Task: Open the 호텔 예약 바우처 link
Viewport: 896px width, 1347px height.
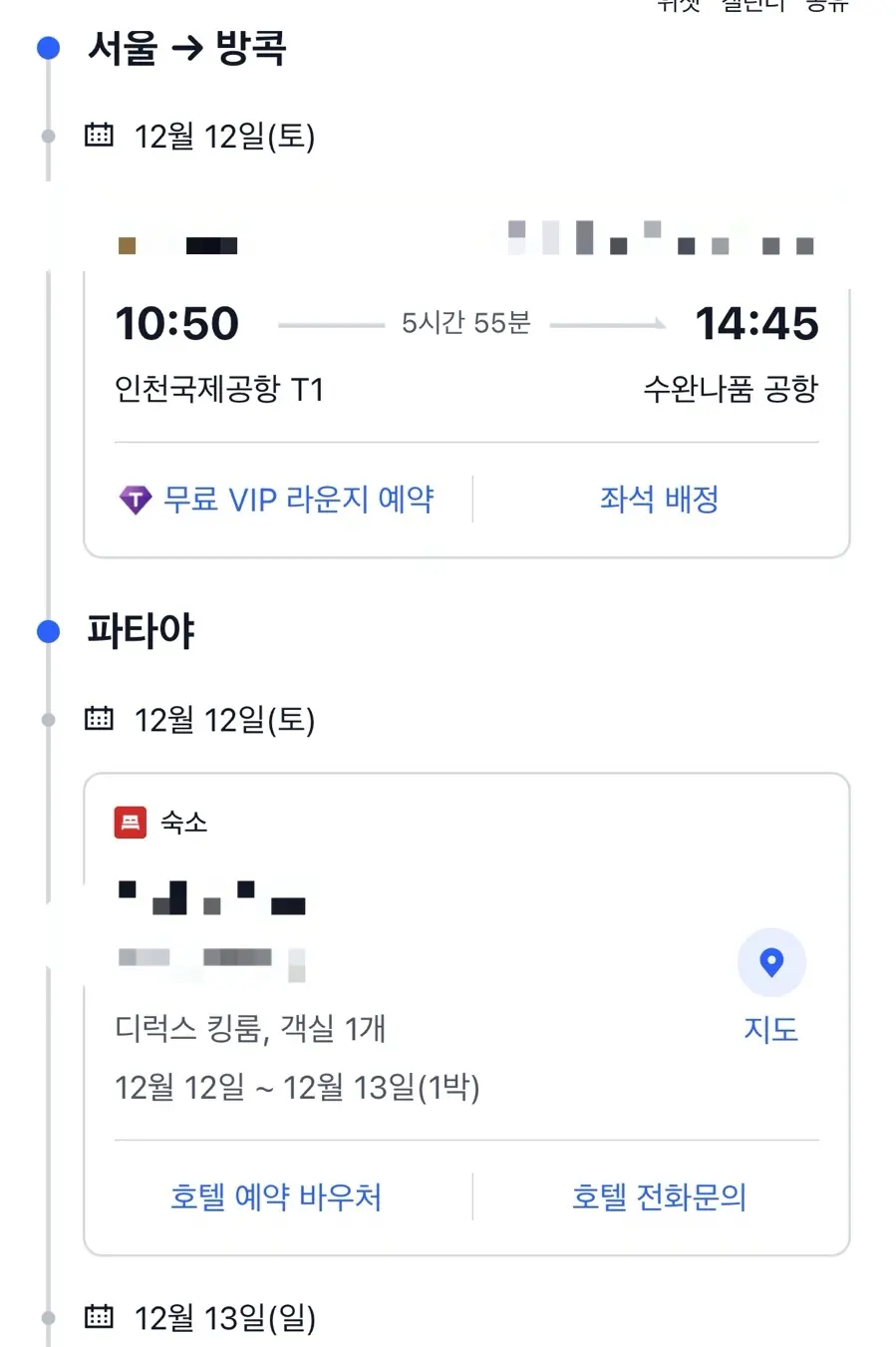Action: pyautogui.click(x=276, y=1196)
